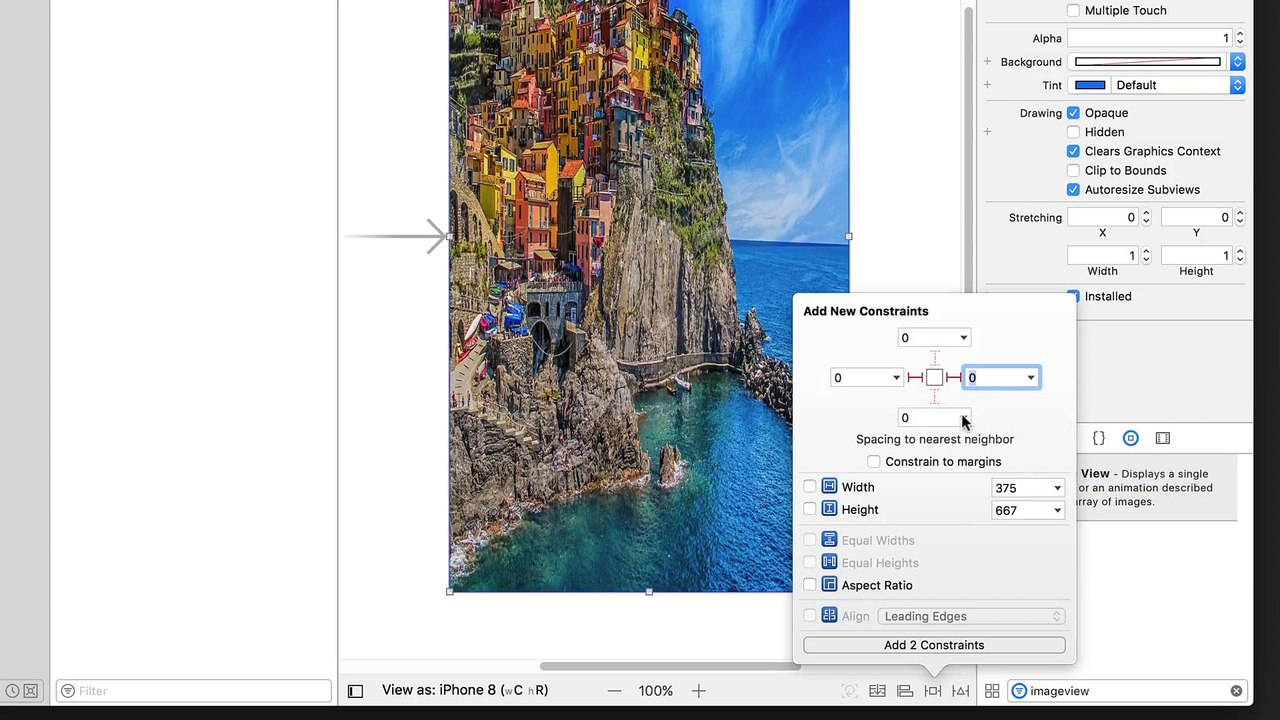Open the Height value dropdown arrow
Viewport: 1280px width, 720px height.
[1057, 510]
